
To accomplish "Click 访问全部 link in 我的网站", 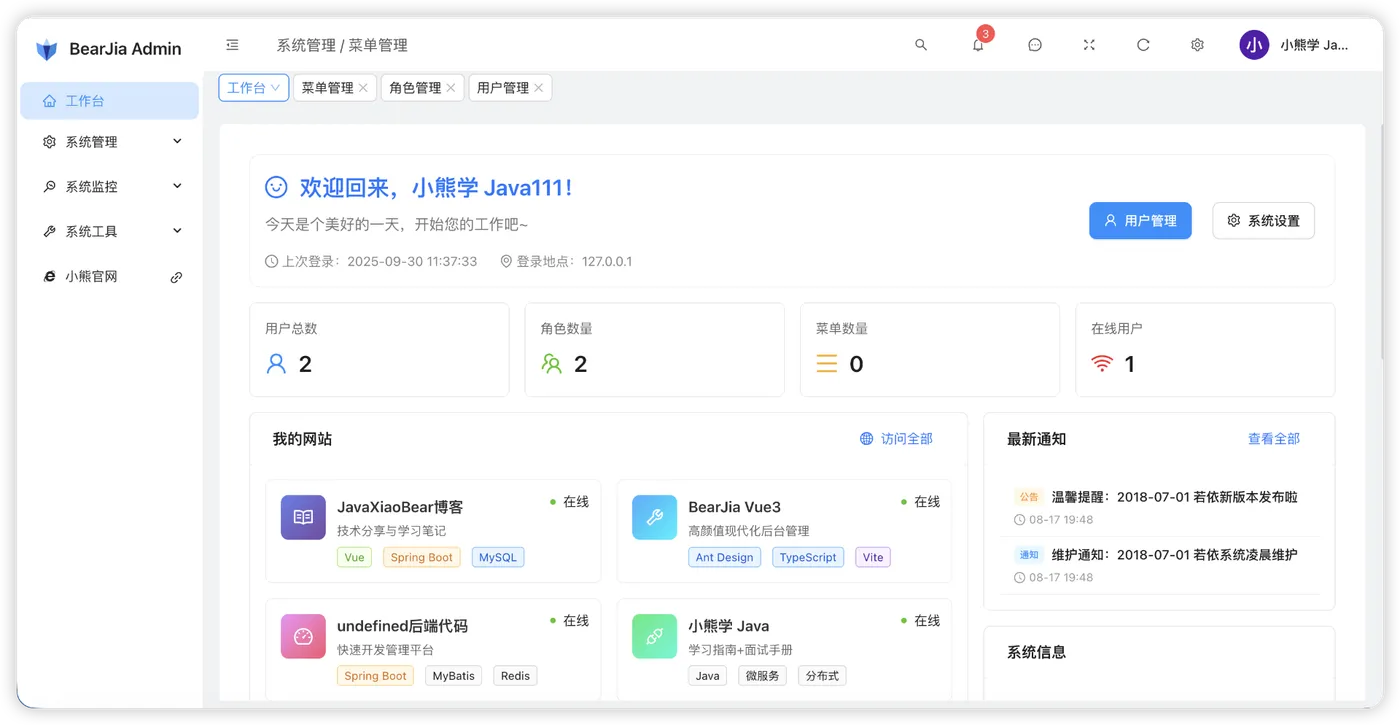I will (x=896, y=439).
